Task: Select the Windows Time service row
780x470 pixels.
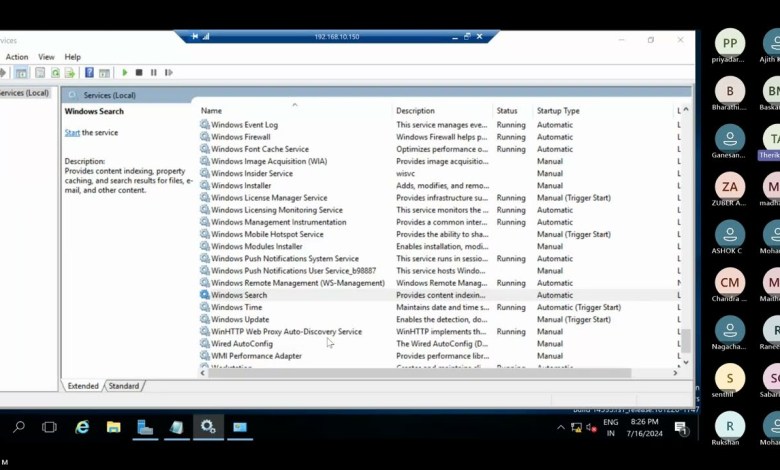Action: [438, 307]
